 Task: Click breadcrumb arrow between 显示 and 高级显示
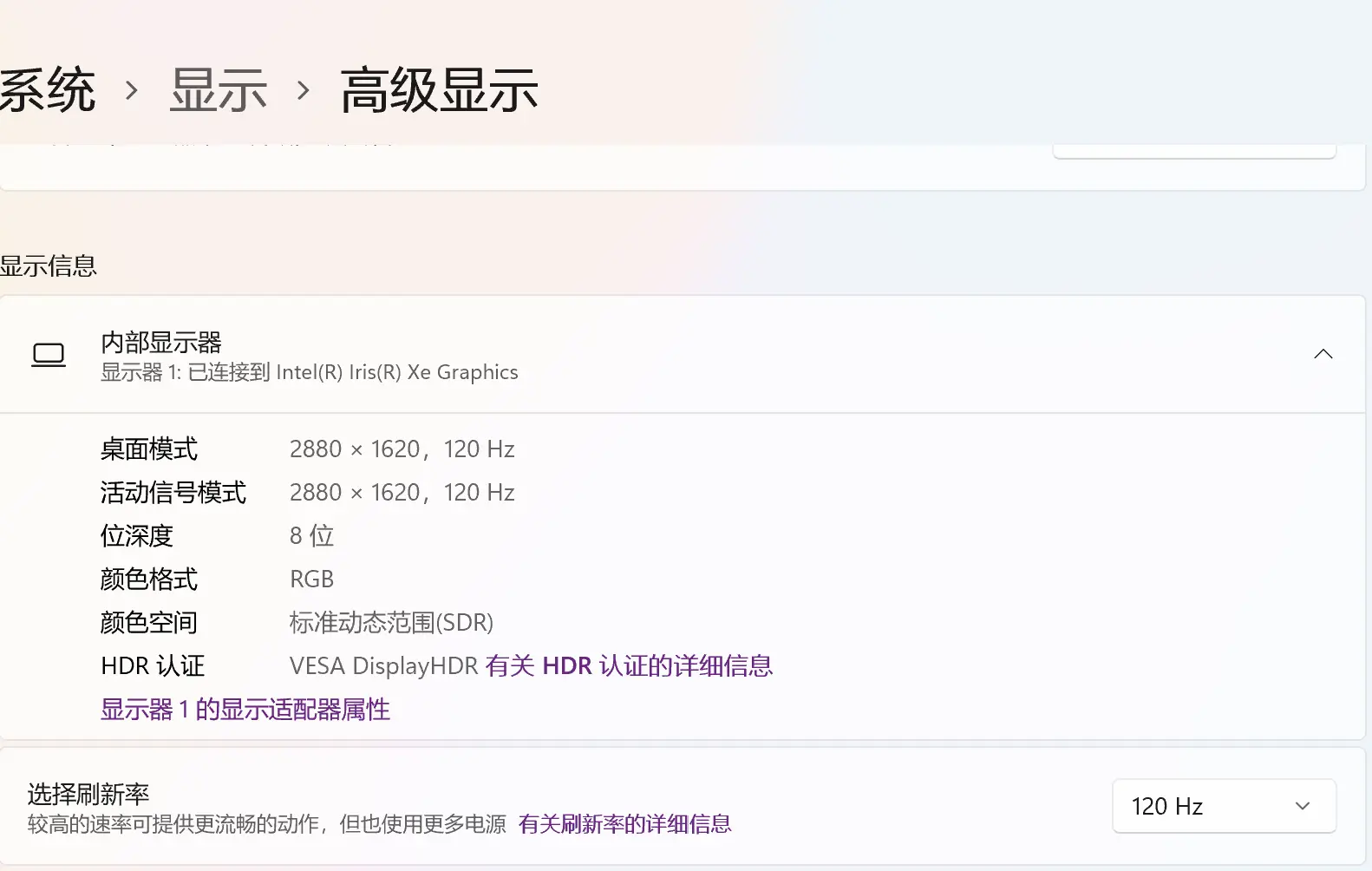(303, 90)
